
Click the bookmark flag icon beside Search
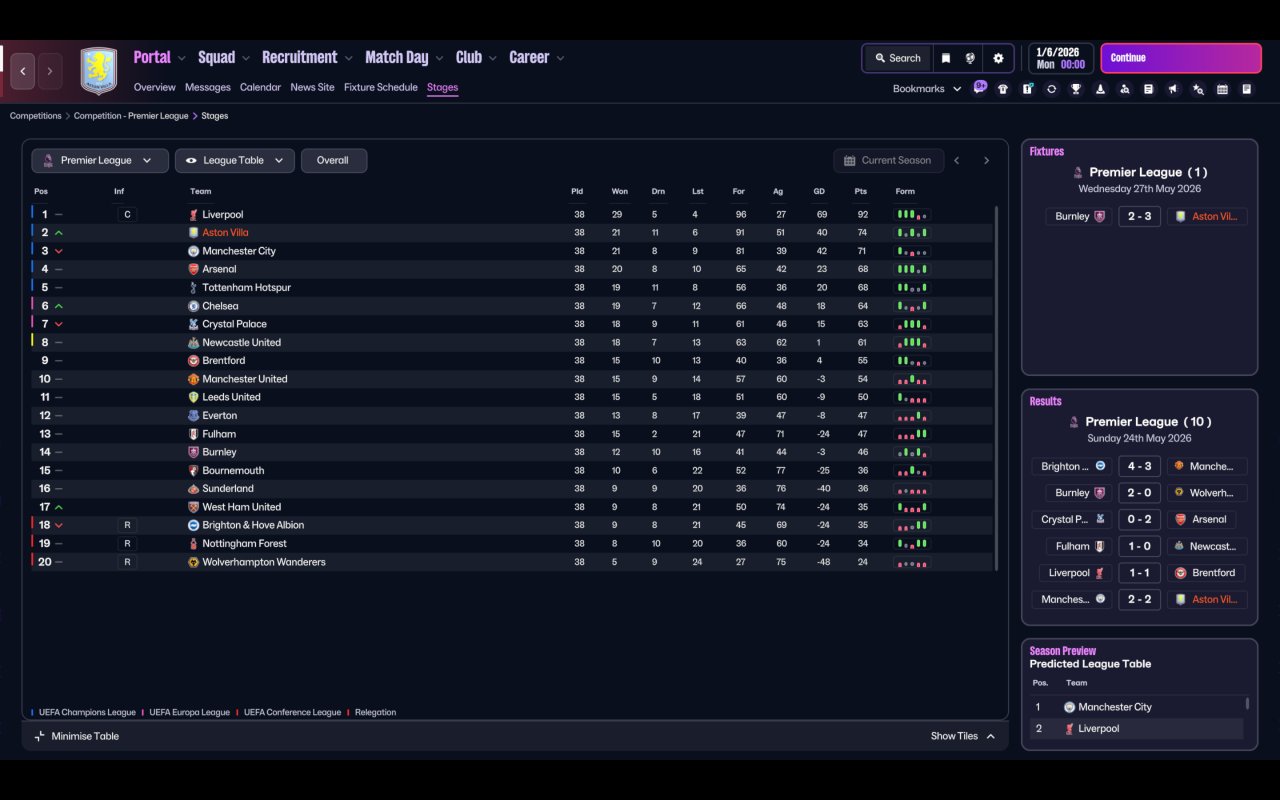pyautogui.click(x=945, y=58)
